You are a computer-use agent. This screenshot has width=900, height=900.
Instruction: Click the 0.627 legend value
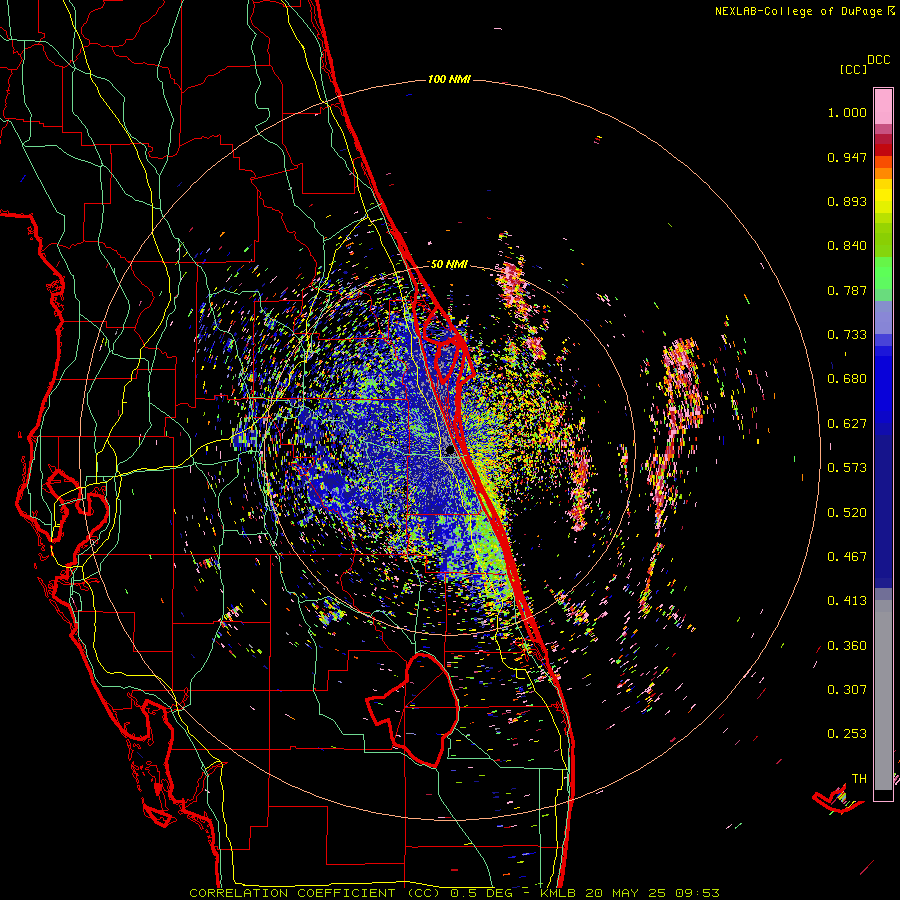(847, 424)
